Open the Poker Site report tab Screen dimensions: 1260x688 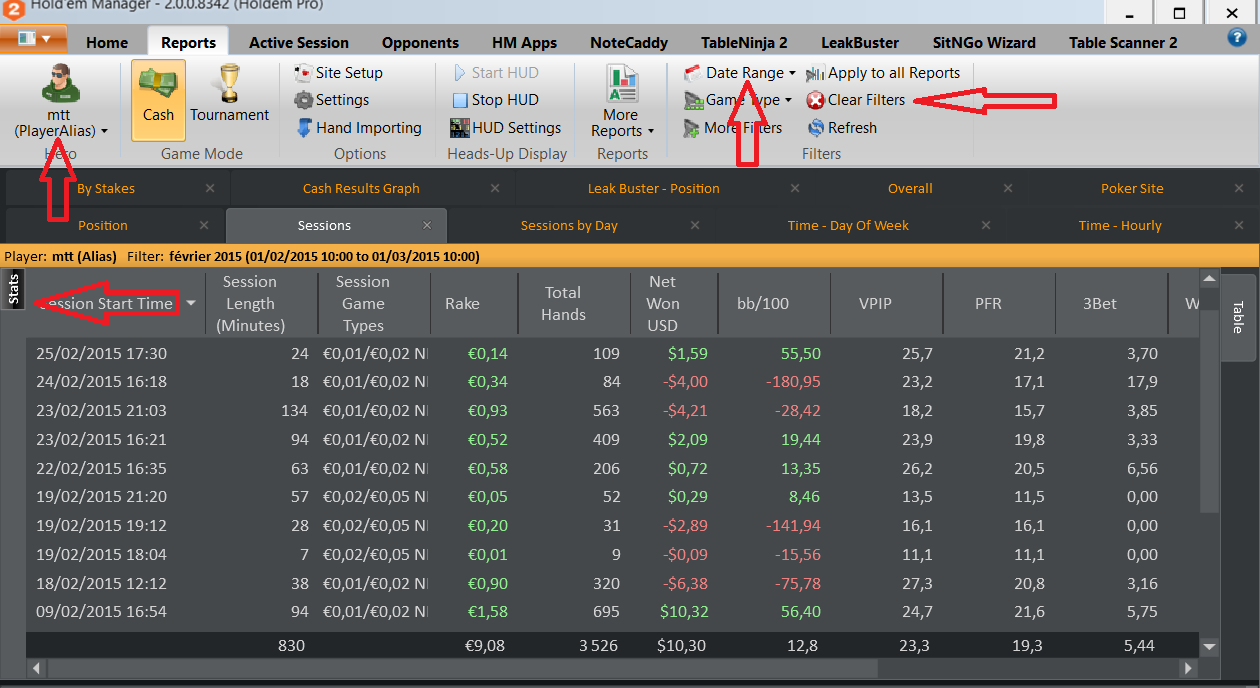1132,188
